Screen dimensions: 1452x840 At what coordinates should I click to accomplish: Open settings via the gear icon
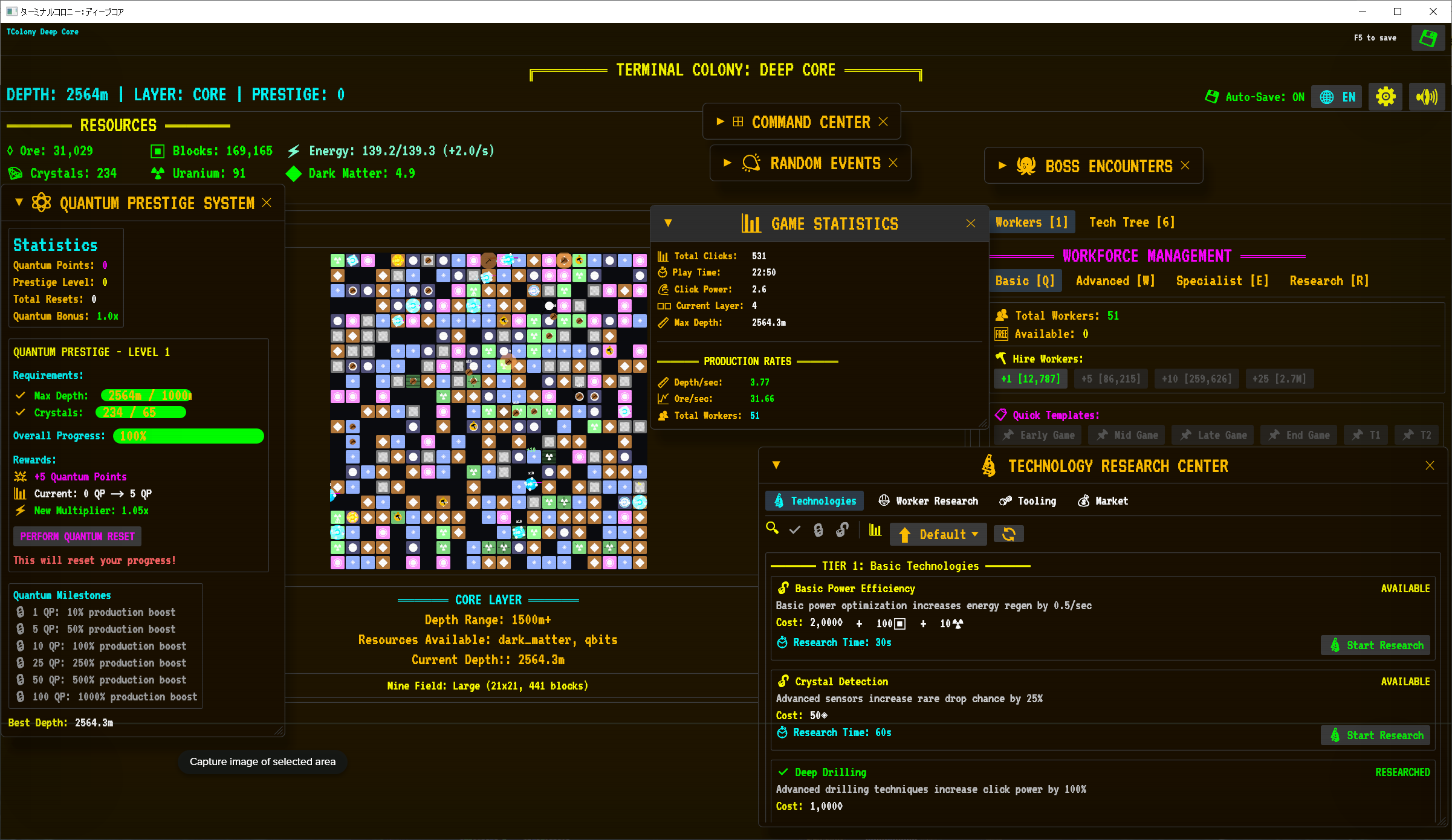coord(1385,97)
